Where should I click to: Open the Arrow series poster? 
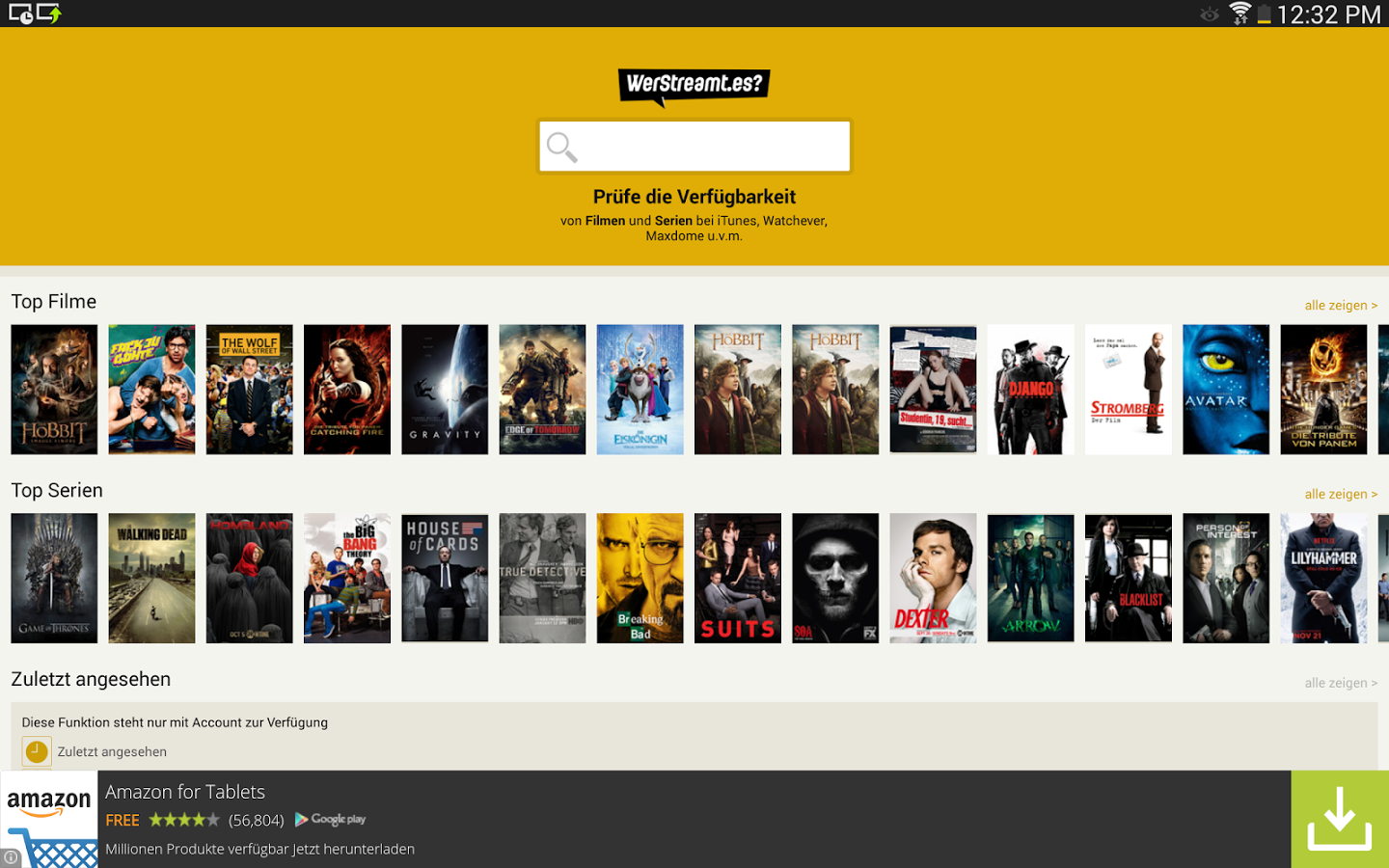click(1031, 579)
